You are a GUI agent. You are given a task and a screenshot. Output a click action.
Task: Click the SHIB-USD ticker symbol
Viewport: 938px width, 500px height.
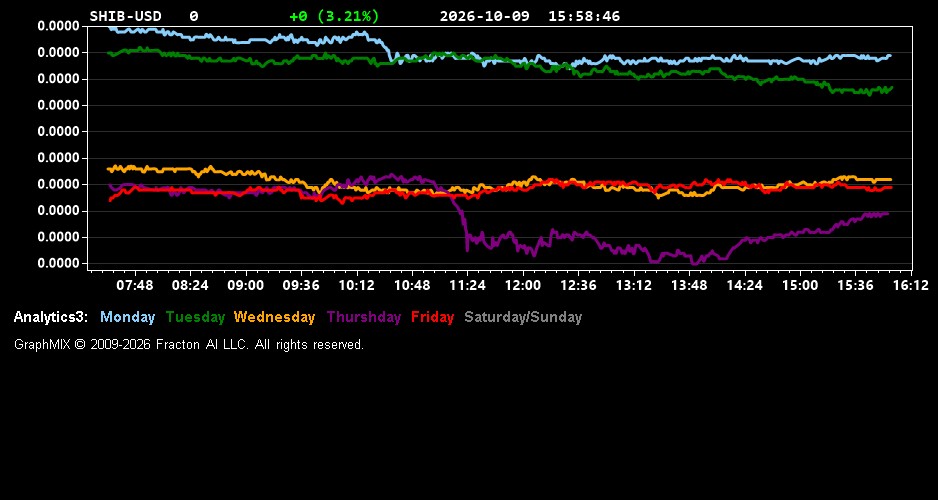point(126,16)
